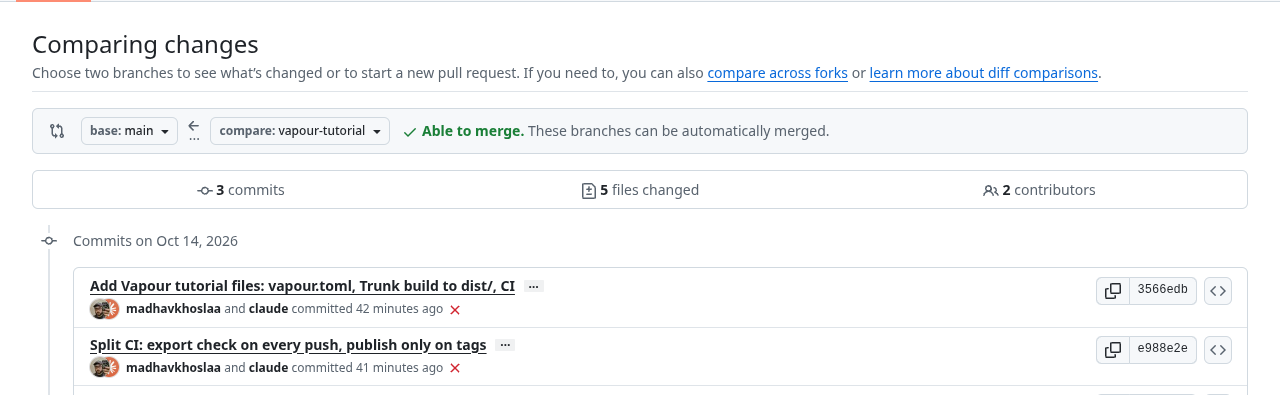Click failed status X on Split CI commit

click(x=455, y=369)
